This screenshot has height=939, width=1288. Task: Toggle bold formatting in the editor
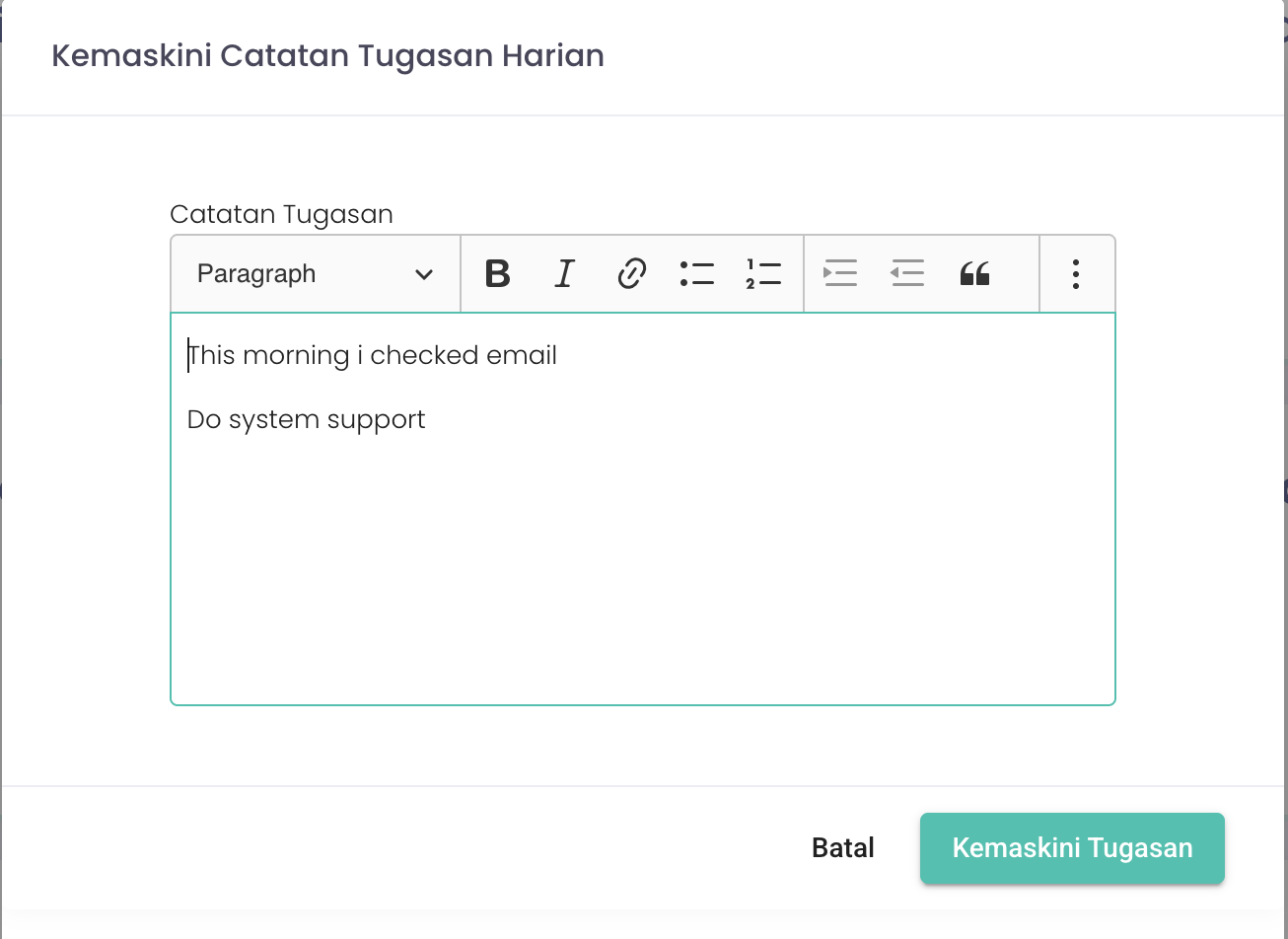(x=498, y=273)
